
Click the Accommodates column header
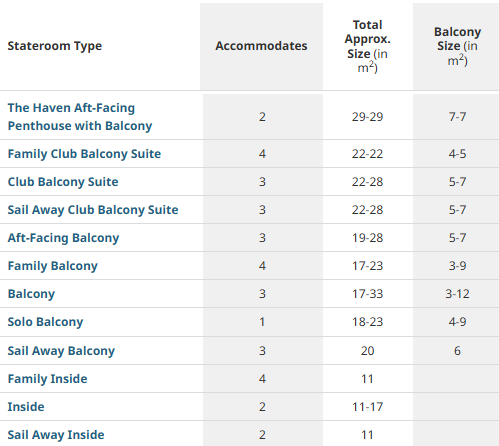click(x=261, y=46)
